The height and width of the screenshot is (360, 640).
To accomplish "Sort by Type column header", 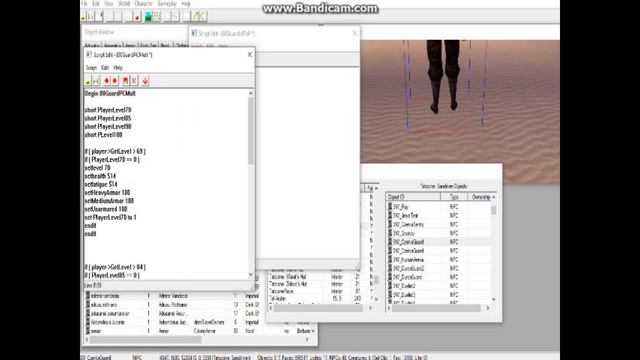I will 454,197.
